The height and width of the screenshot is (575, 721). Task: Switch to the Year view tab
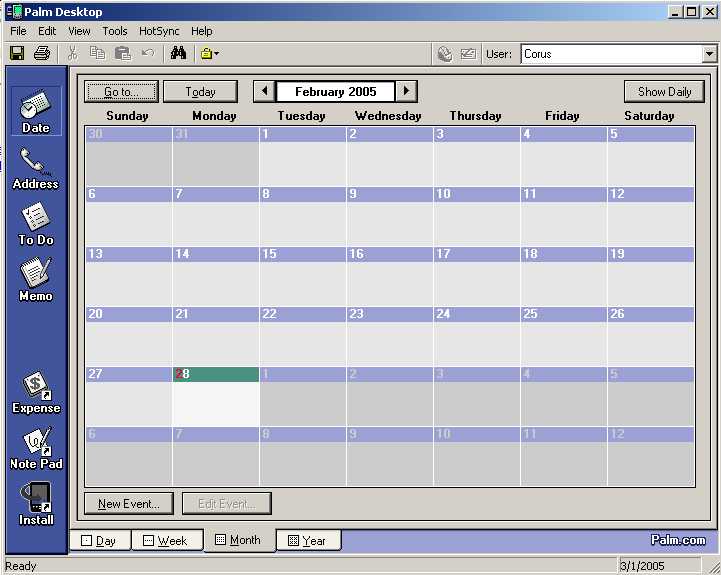(309, 540)
